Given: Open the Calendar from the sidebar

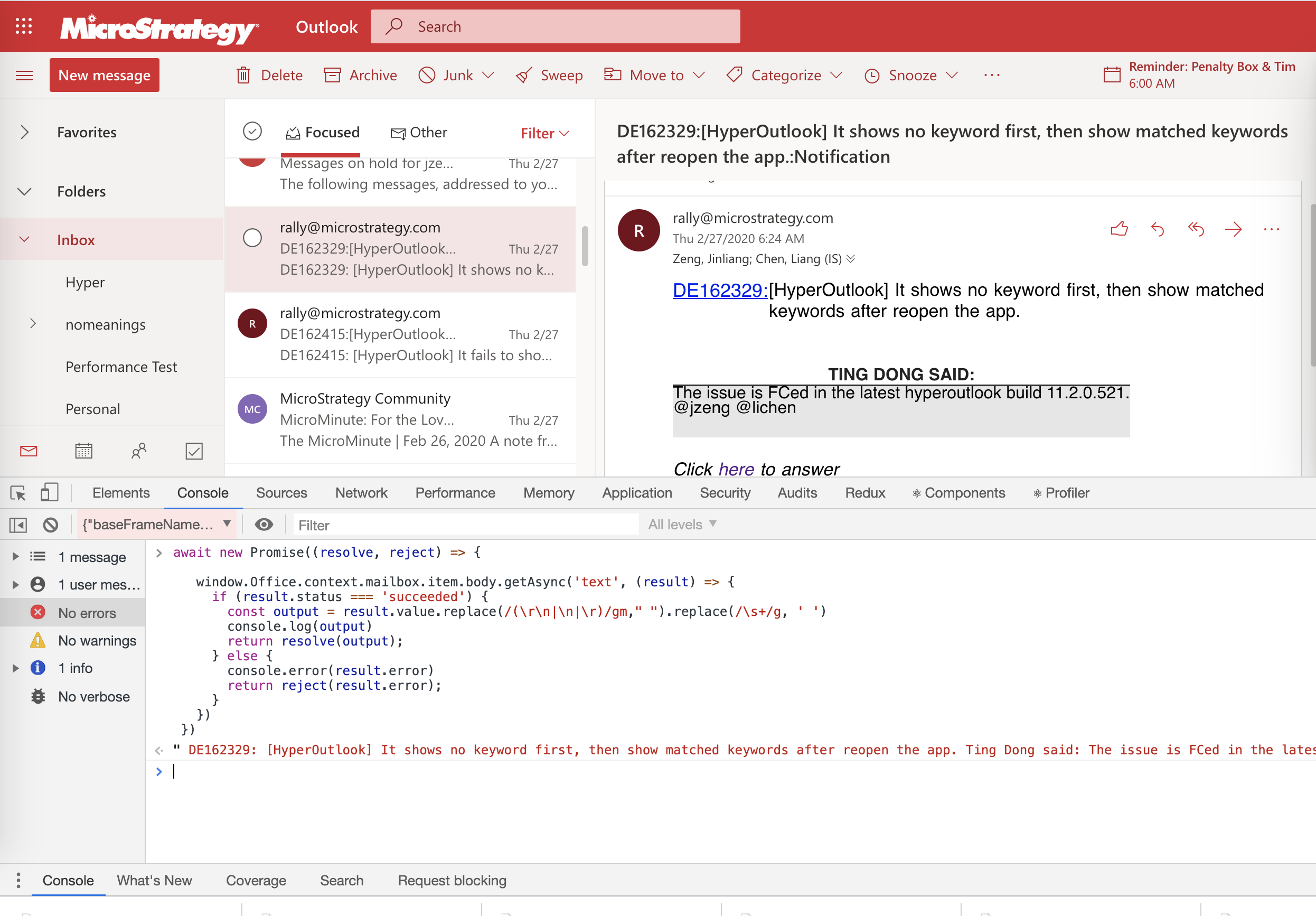Looking at the screenshot, I should click(83, 451).
